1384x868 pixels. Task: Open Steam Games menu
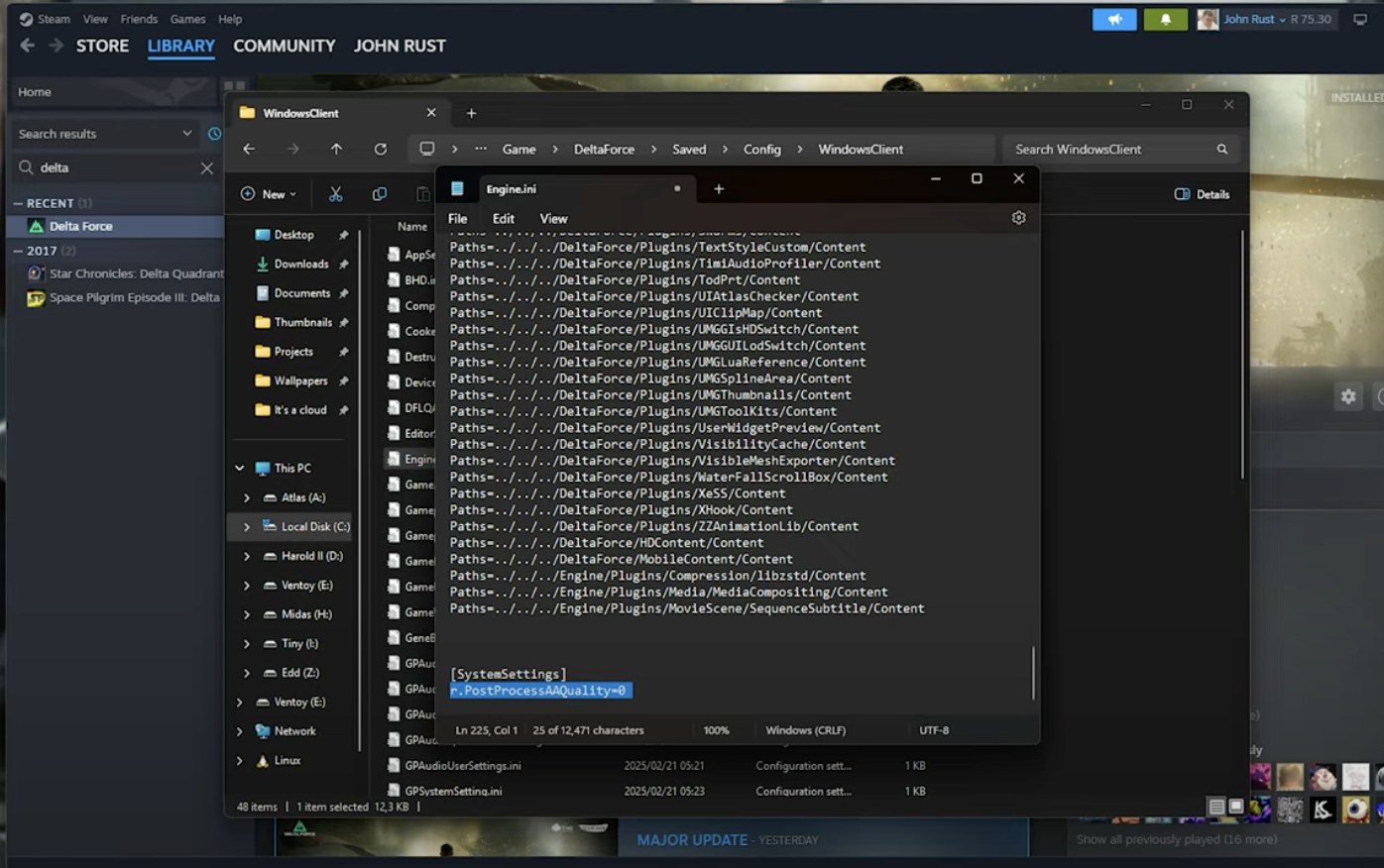pos(187,19)
